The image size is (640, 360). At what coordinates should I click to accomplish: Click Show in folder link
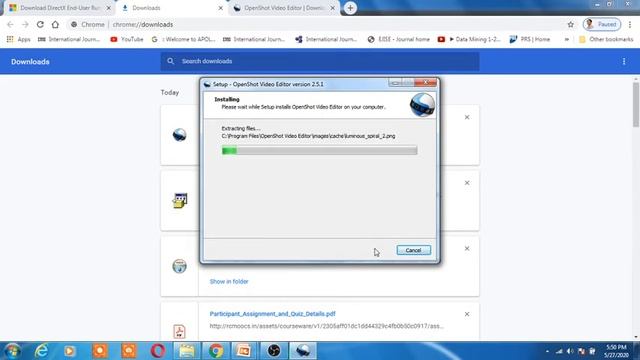(x=229, y=282)
